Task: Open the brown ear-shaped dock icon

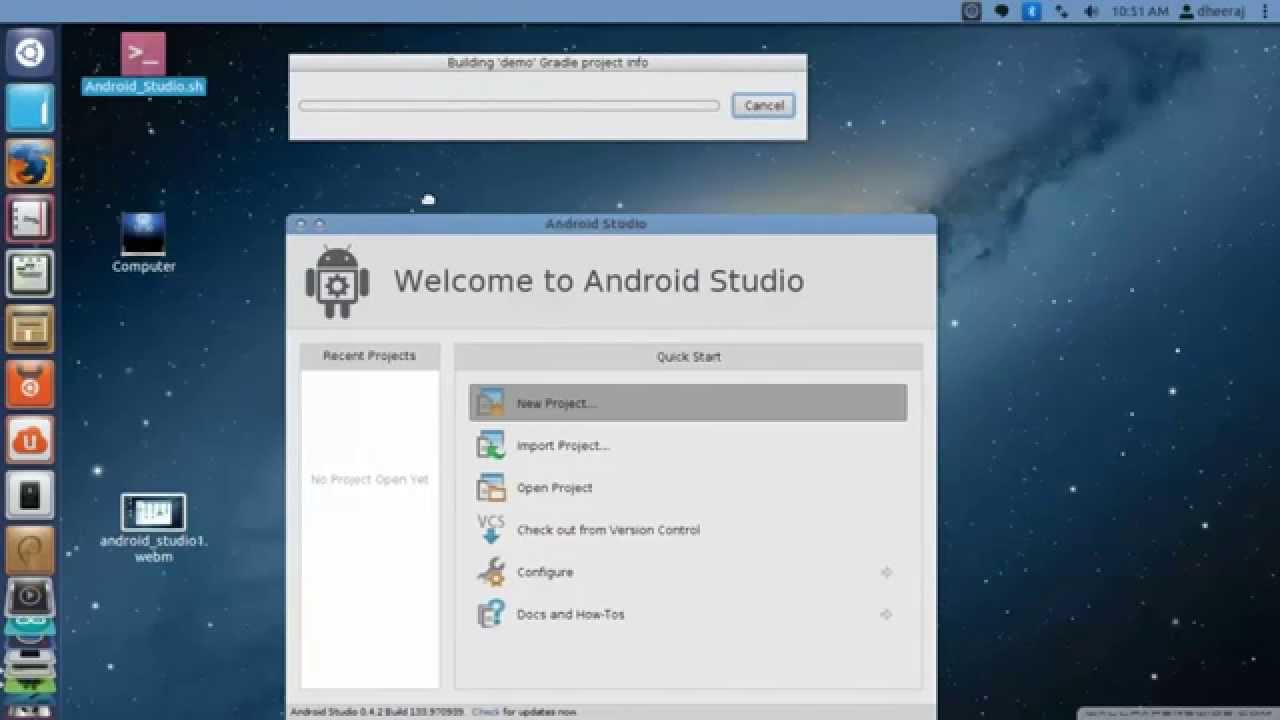Action: 30,550
